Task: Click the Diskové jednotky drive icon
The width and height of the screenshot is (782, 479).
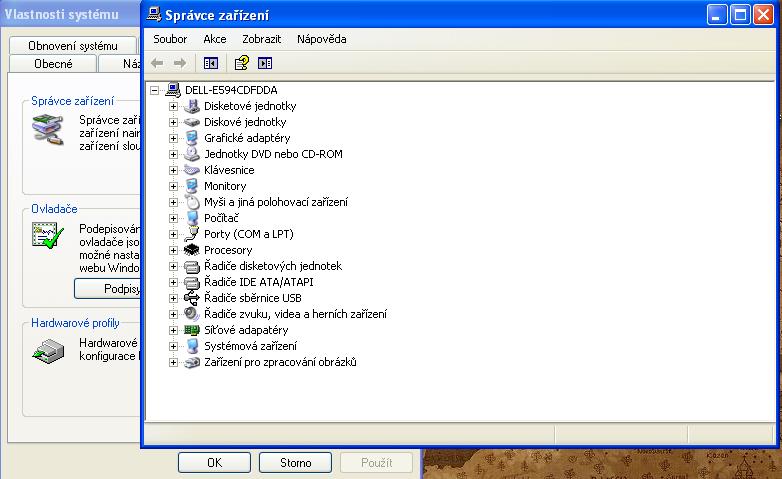Action: click(x=192, y=122)
